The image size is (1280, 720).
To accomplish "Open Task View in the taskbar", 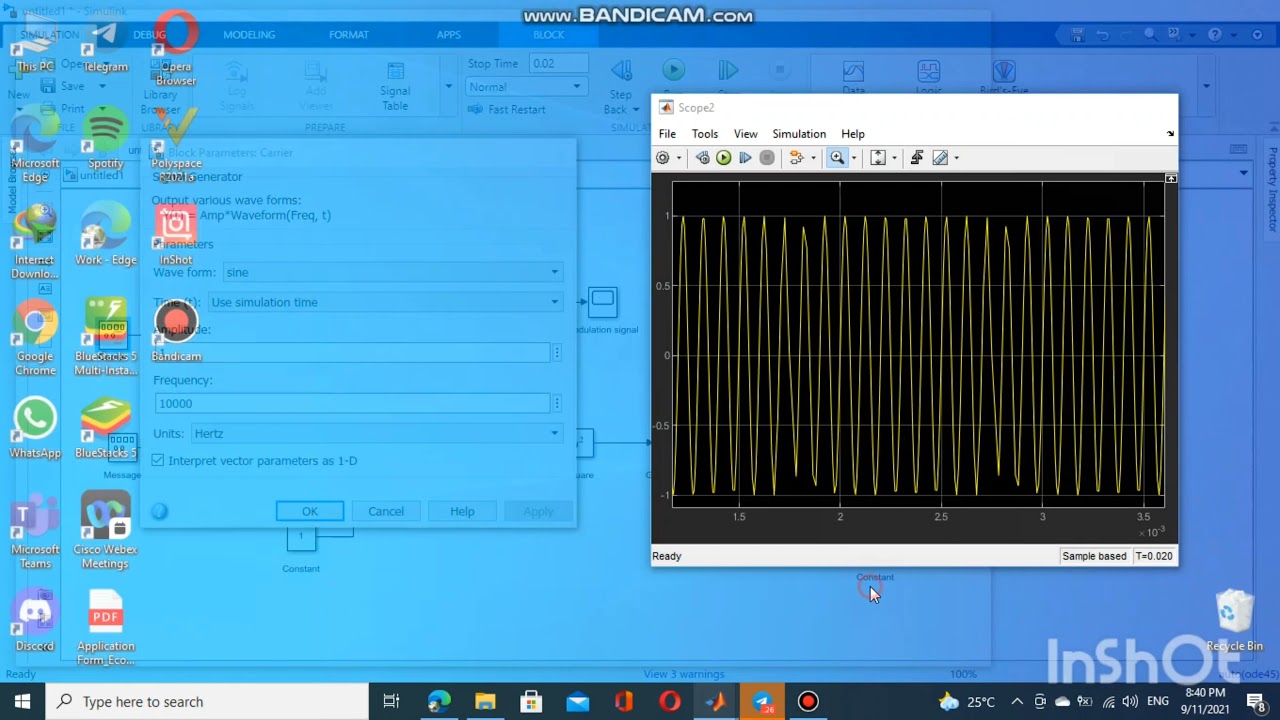I will [x=391, y=702].
